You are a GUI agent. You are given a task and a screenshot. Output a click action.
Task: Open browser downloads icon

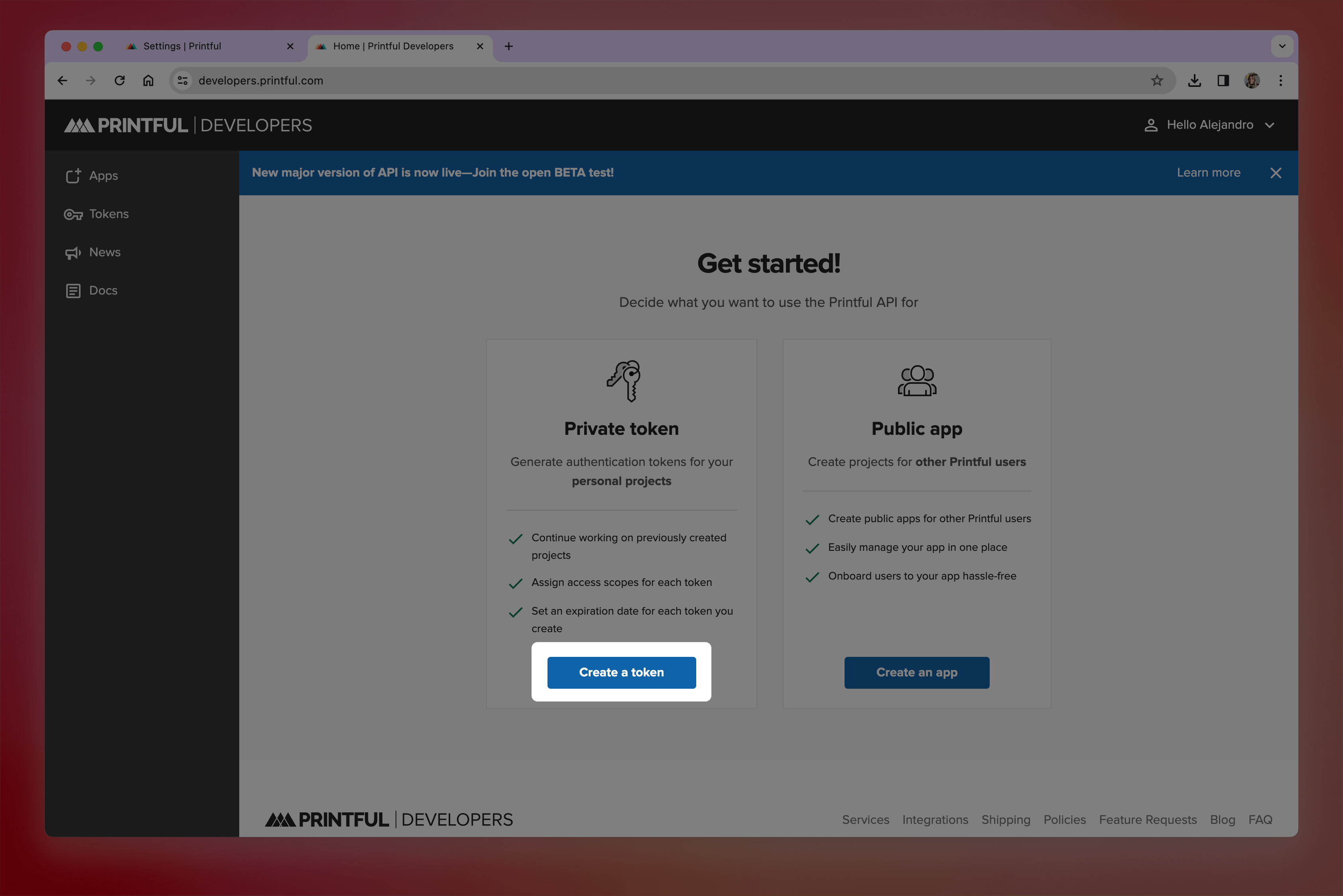point(1194,81)
